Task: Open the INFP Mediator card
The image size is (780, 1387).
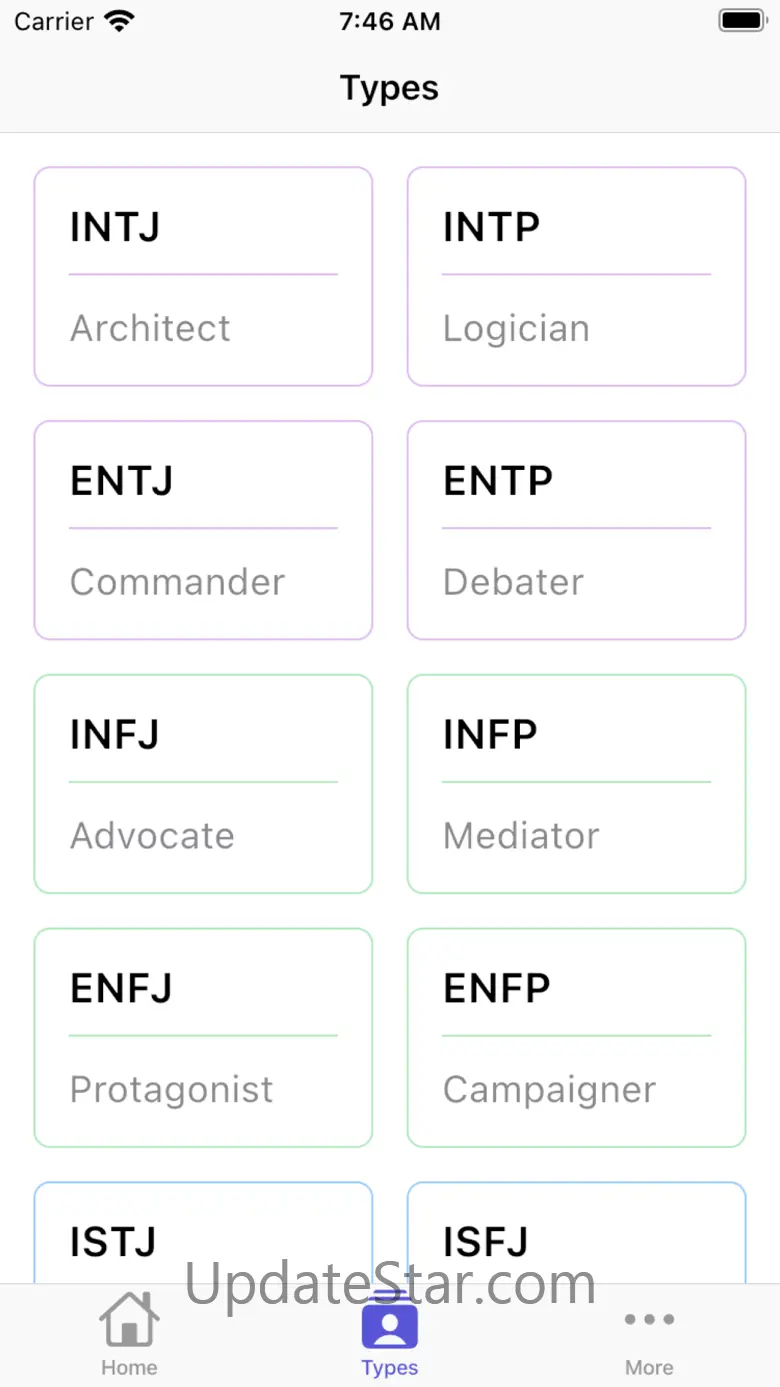Action: point(576,784)
